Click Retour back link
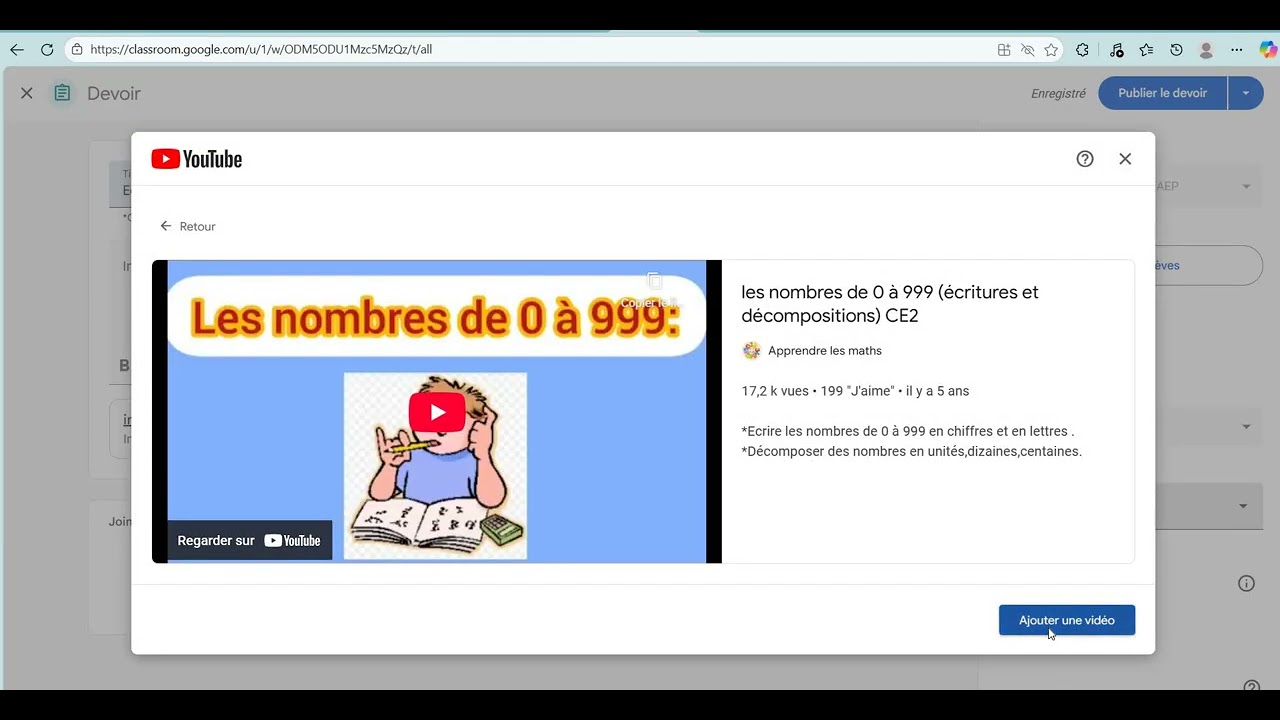The image size is (1280, 720). (x=188, y=227)
